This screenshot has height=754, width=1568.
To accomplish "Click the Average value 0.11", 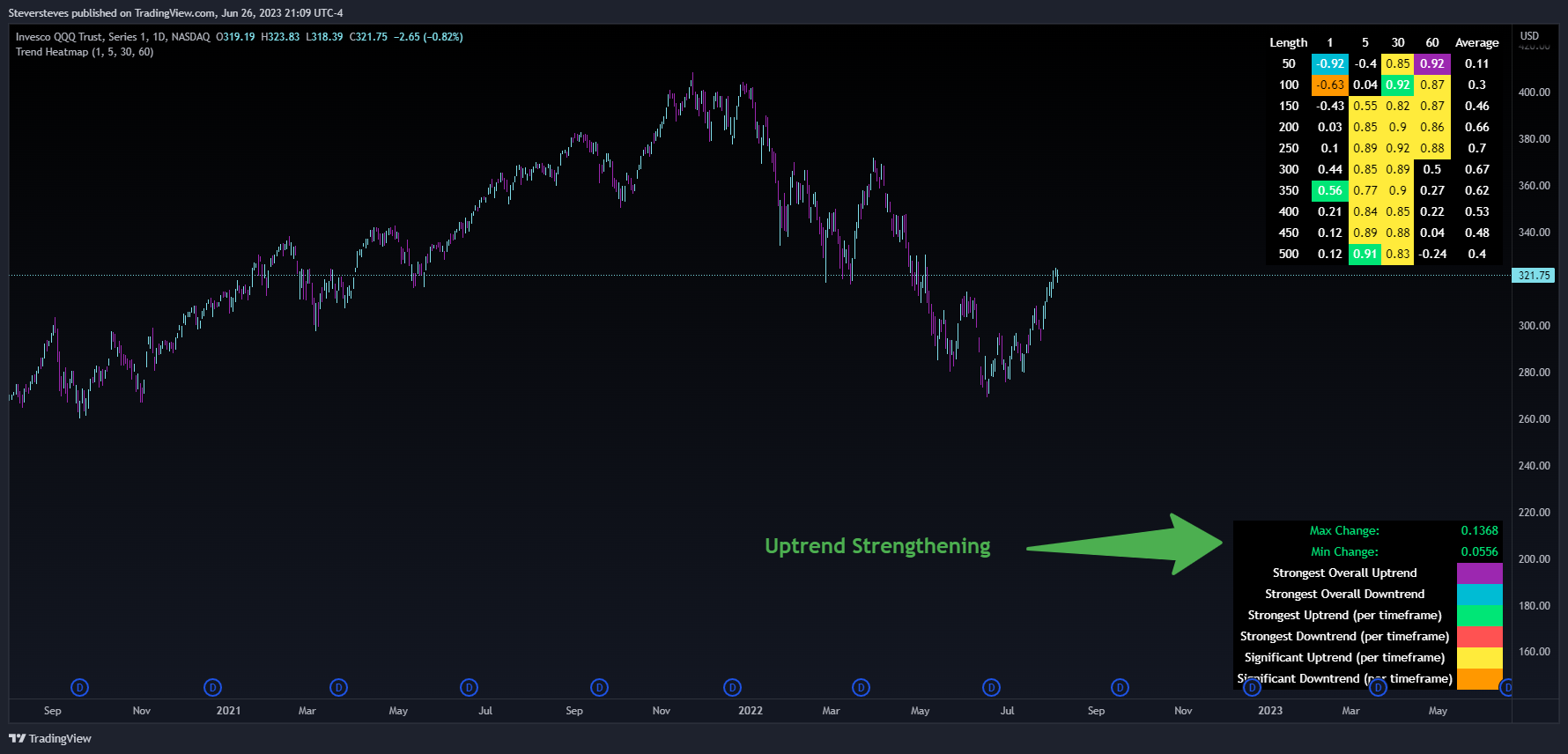I will tap(1477, 63).
